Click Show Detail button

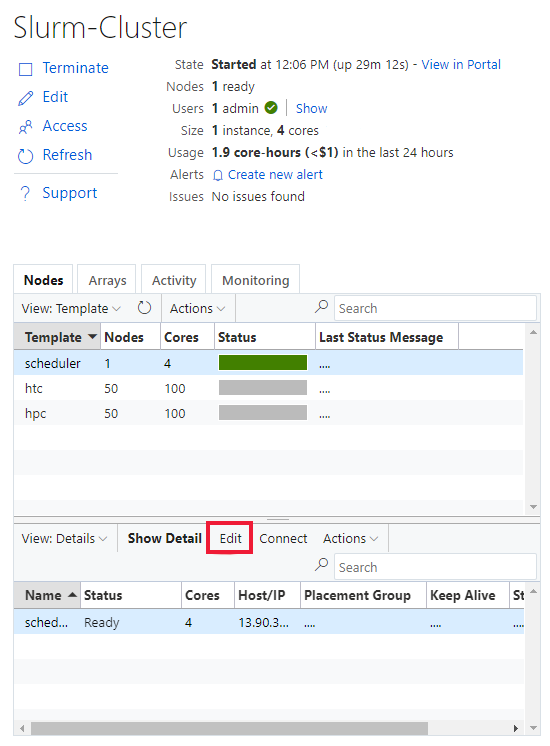tap(165, 538)
